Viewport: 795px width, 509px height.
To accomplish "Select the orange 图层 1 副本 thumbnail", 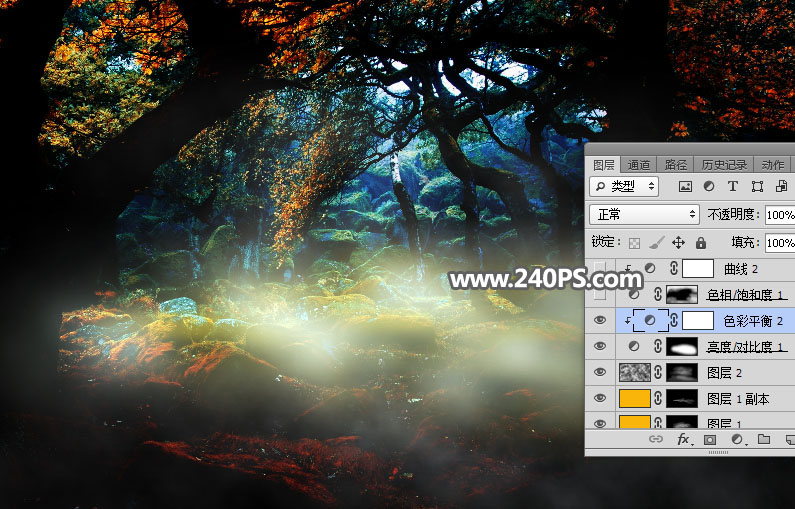I will [x=635, y=398].
